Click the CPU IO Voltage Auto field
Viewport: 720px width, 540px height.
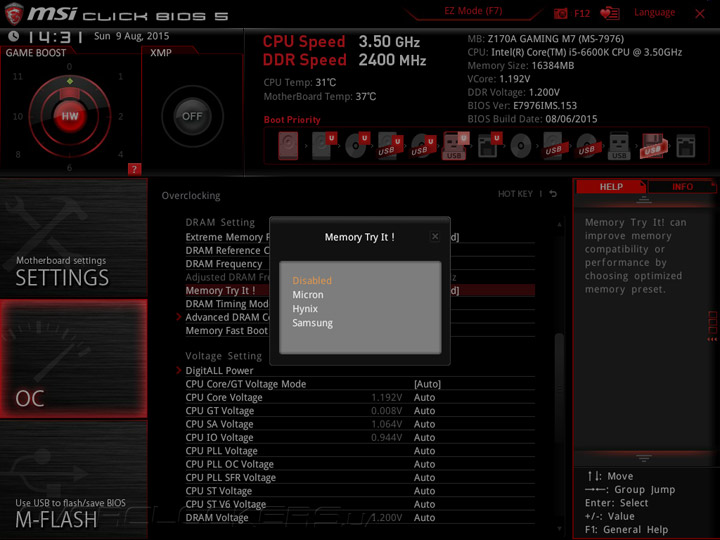point(424,437)
